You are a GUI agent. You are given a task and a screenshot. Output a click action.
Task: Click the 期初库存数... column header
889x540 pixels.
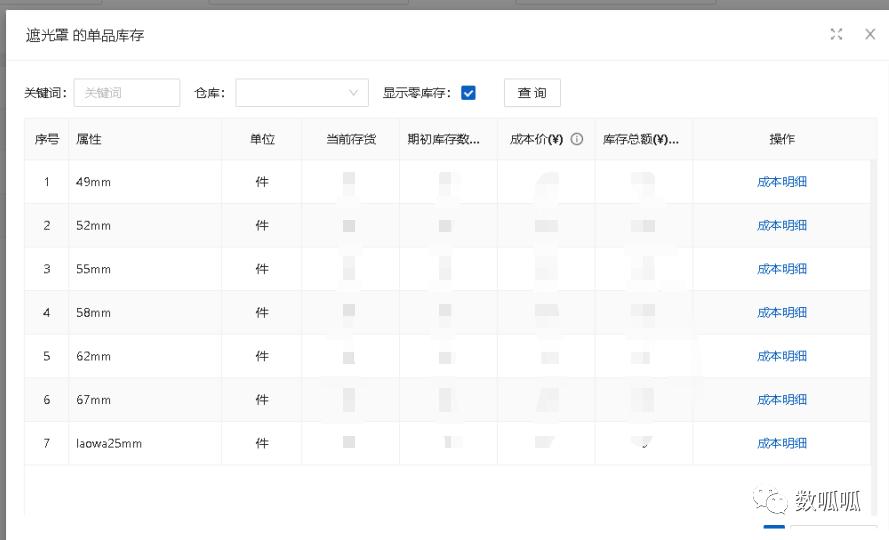click(x=448, y=139)
